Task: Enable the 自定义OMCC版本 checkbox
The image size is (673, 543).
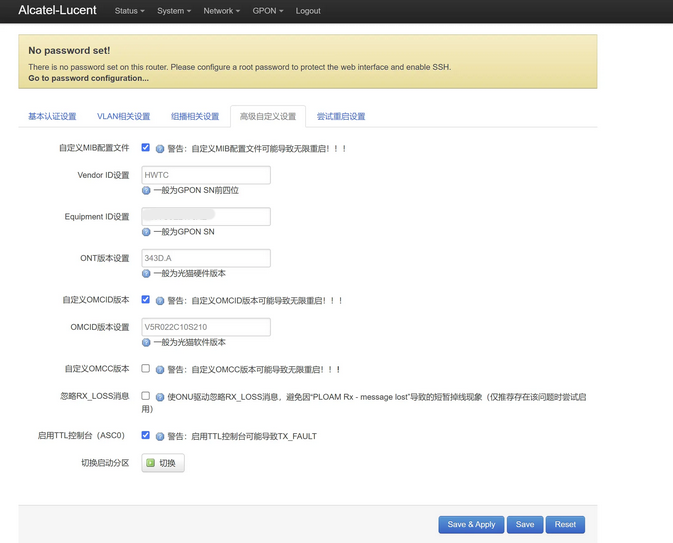Action: 146,368
